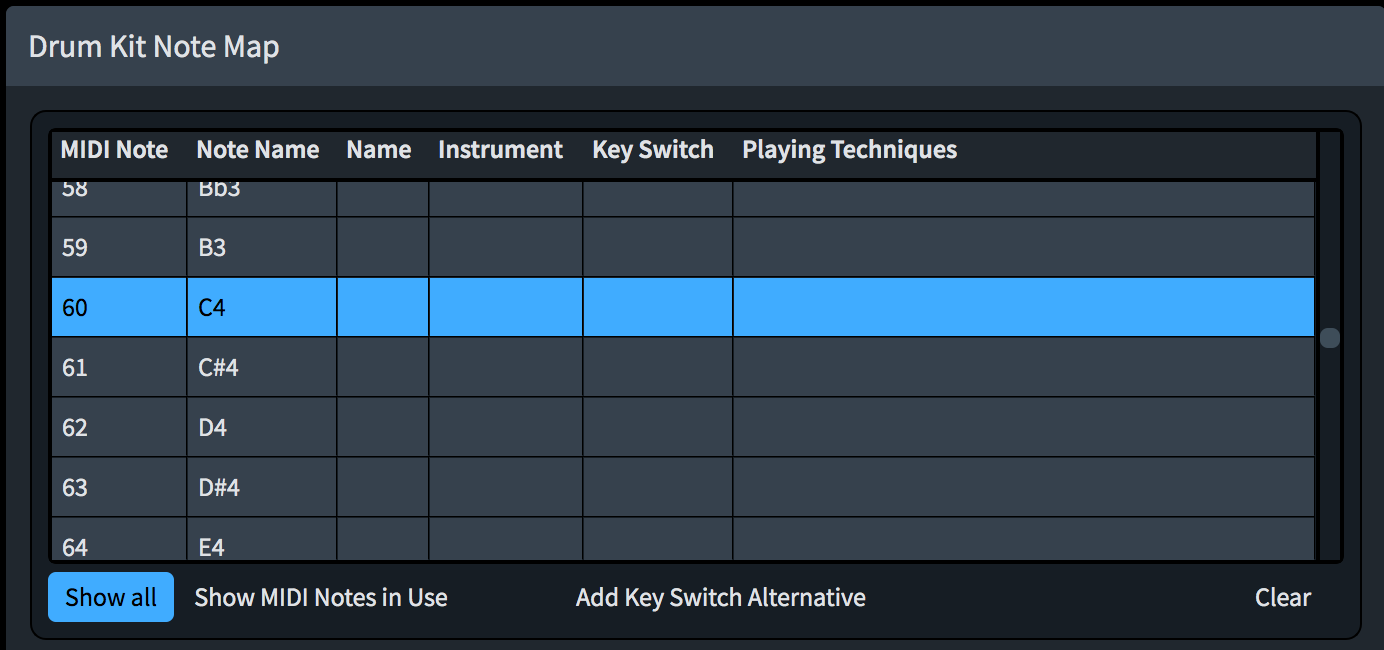The image size is (1384, 650).
Task: Click the Instrument column header
Action: pyautogui.click(x=500, y=150)
